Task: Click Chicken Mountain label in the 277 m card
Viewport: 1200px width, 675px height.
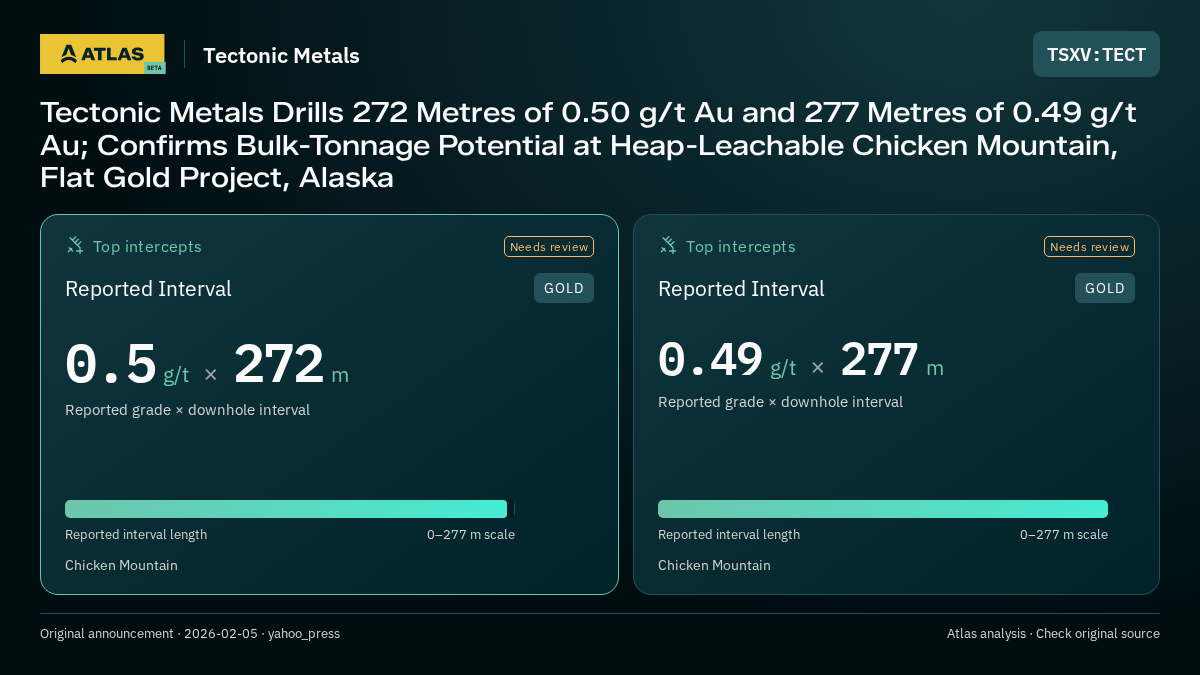Action: (x=714, y=565)
